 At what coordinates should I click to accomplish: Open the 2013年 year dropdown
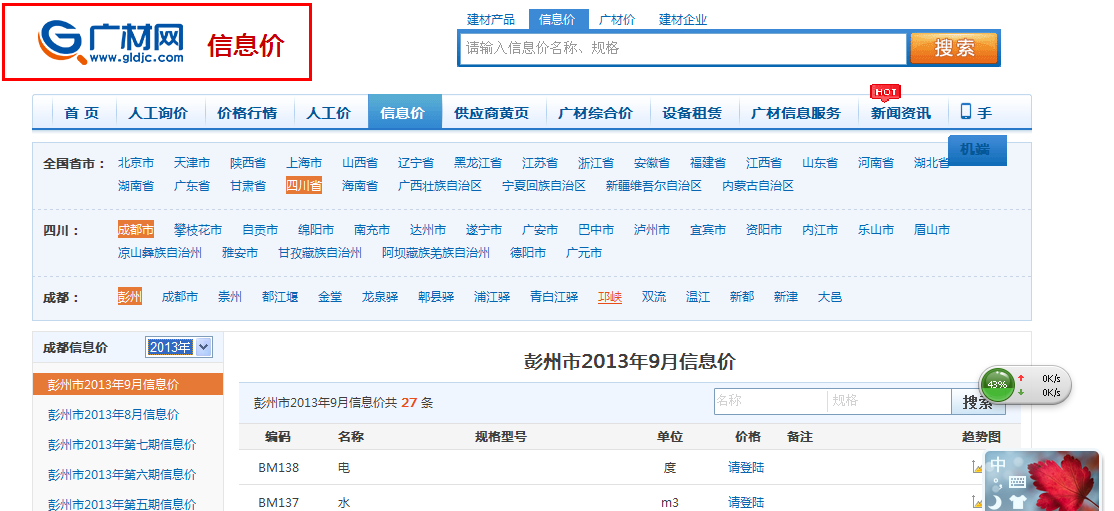click(x=179, y=347)
